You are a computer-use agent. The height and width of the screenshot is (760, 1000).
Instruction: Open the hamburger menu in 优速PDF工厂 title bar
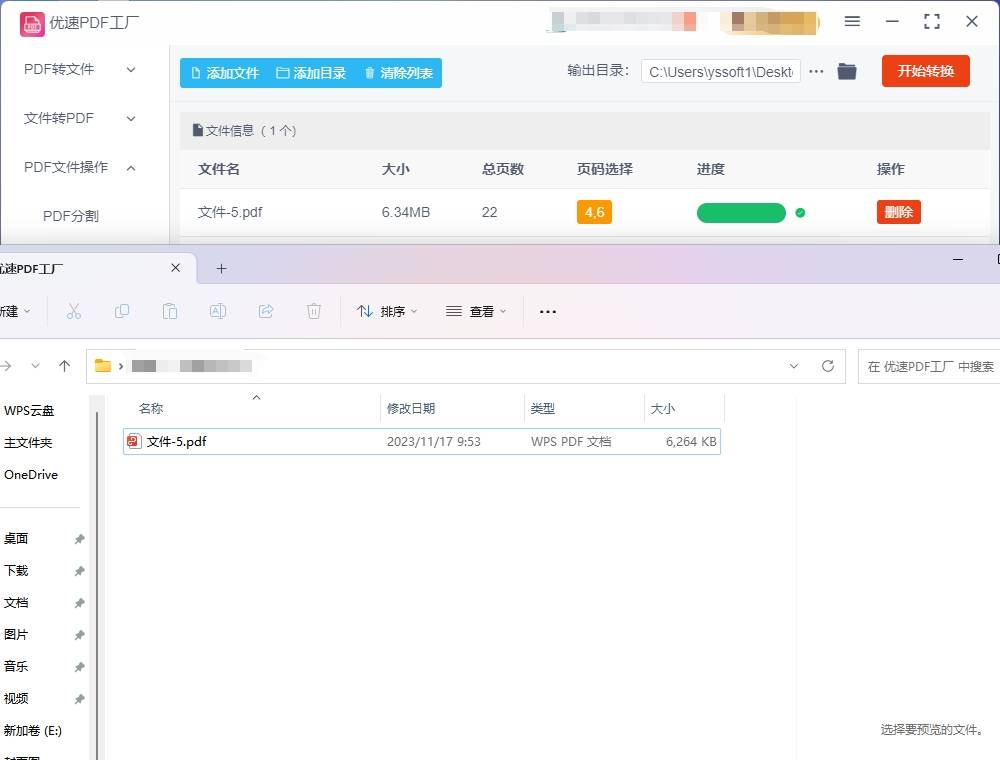coord(852,22)
